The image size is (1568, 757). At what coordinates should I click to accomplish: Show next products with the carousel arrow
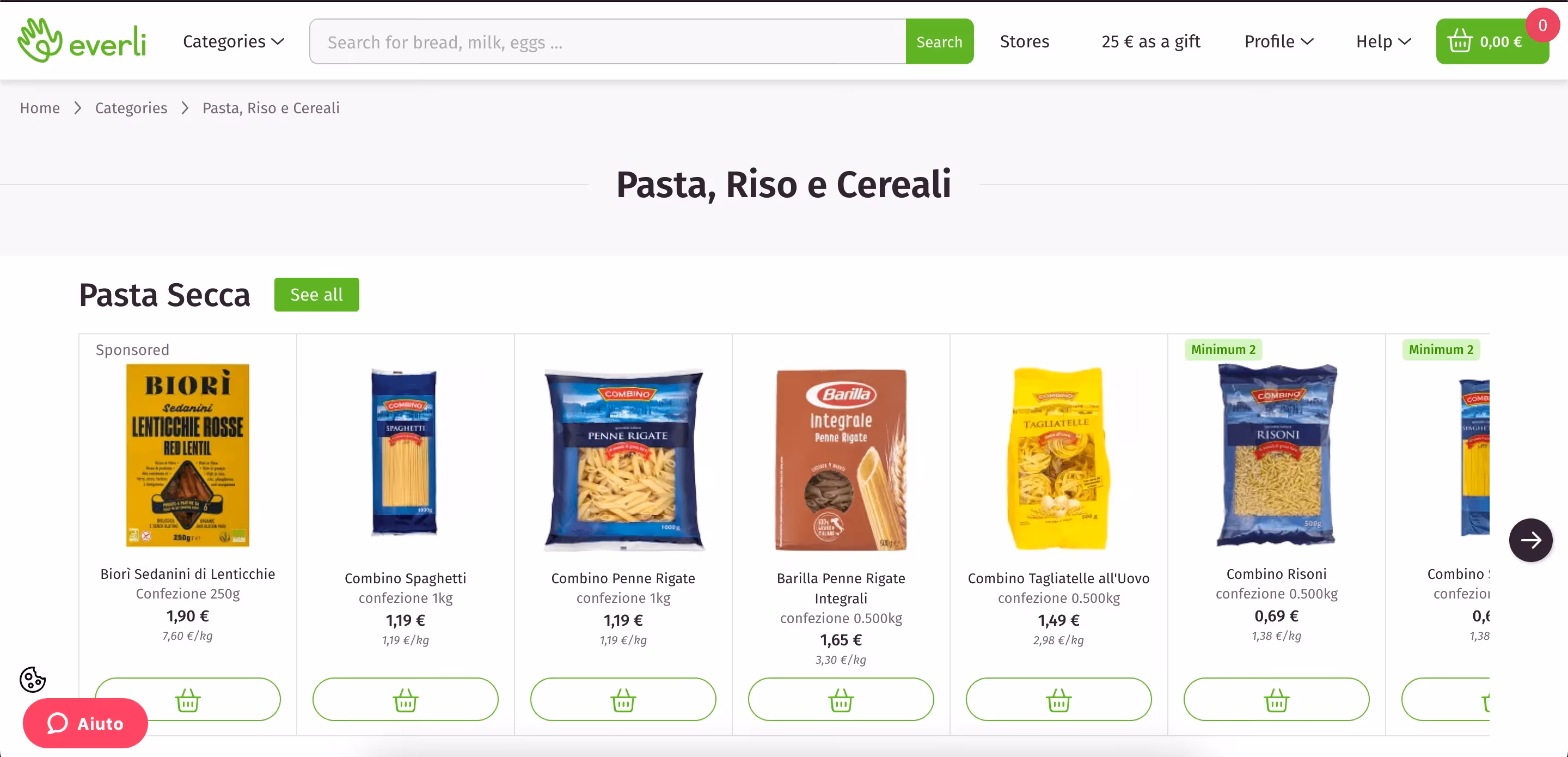point(1530,540)
